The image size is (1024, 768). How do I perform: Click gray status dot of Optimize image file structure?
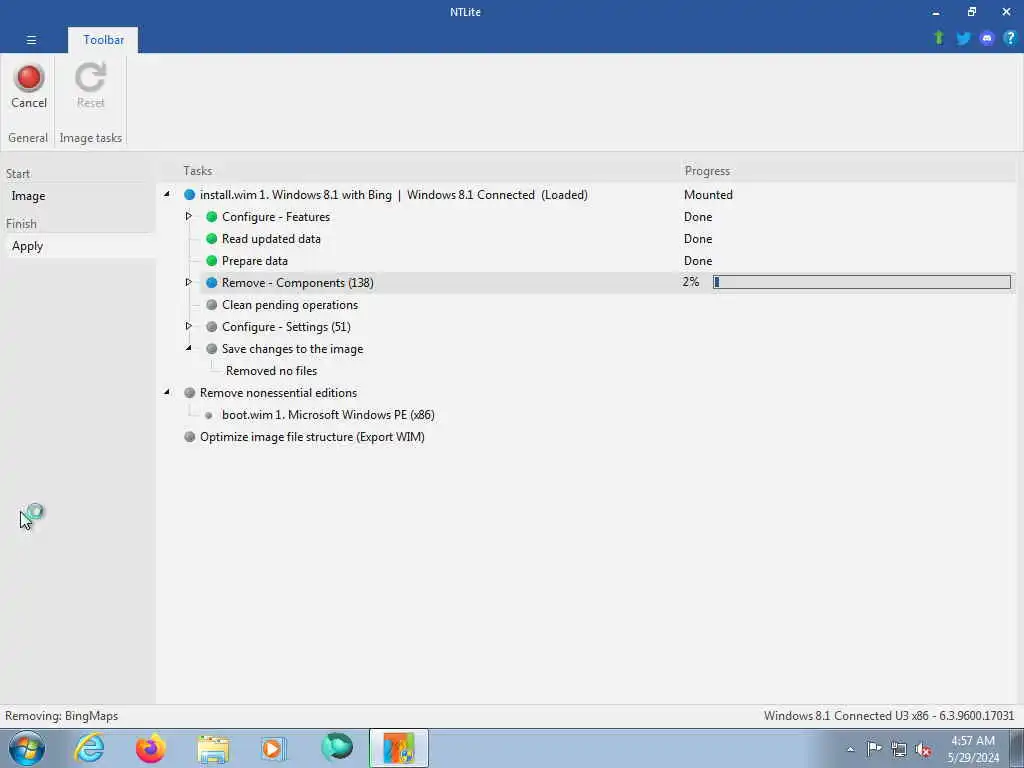(x=189, y=437)
